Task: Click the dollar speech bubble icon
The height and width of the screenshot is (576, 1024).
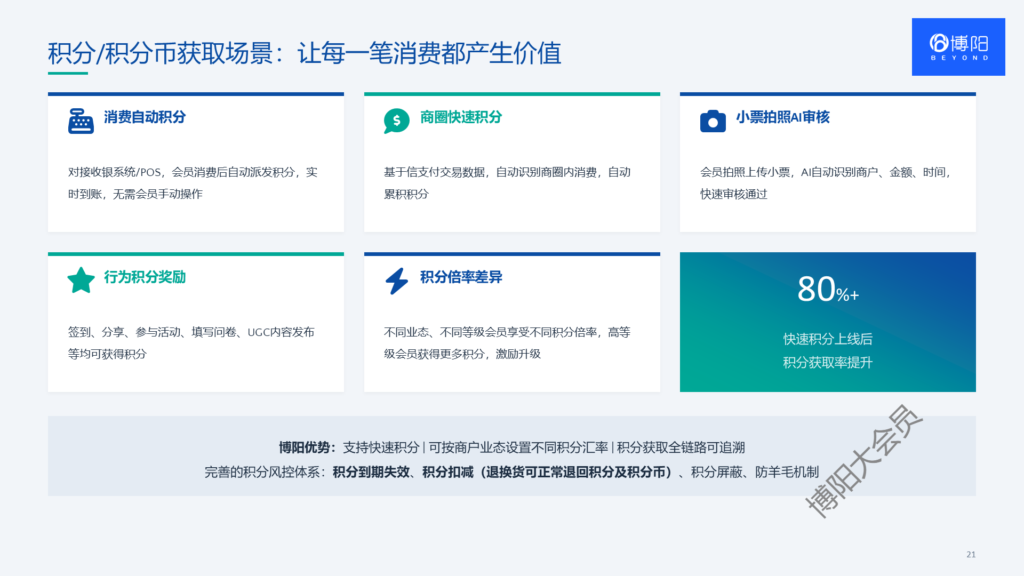Action: 396,121
